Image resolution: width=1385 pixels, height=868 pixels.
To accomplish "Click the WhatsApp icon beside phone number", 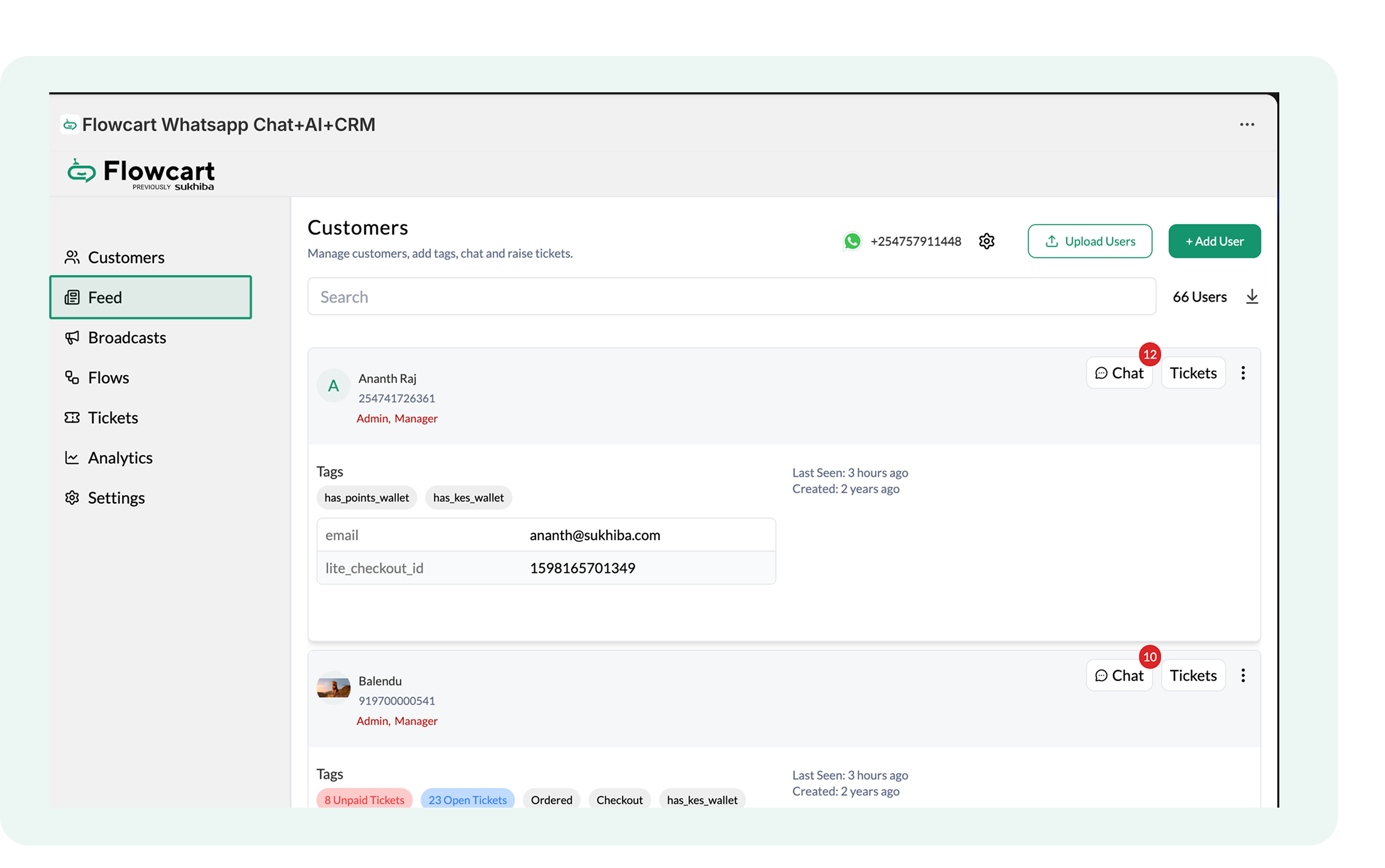I will click(x=852, y=241).
